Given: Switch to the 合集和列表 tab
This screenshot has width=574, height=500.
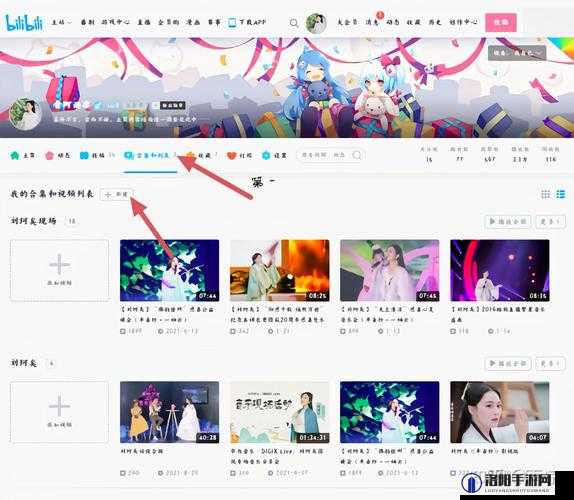Looking at the screenshot, I should pyautogui.click(x=150, y=156).
